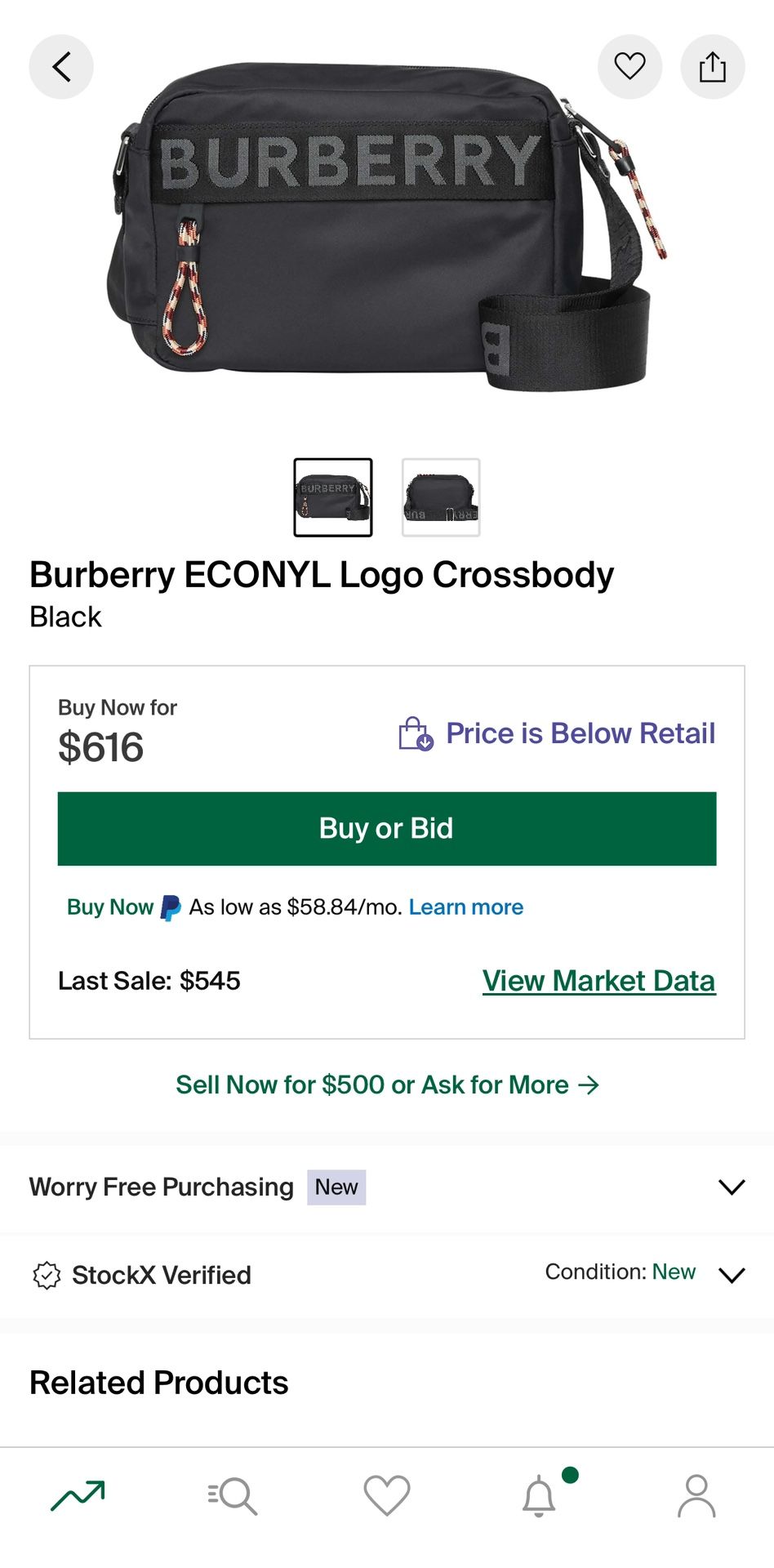This screenshot has height=1568, width=774.
Task: Open the account profile tab
Action: click(x=696, y=1496)
